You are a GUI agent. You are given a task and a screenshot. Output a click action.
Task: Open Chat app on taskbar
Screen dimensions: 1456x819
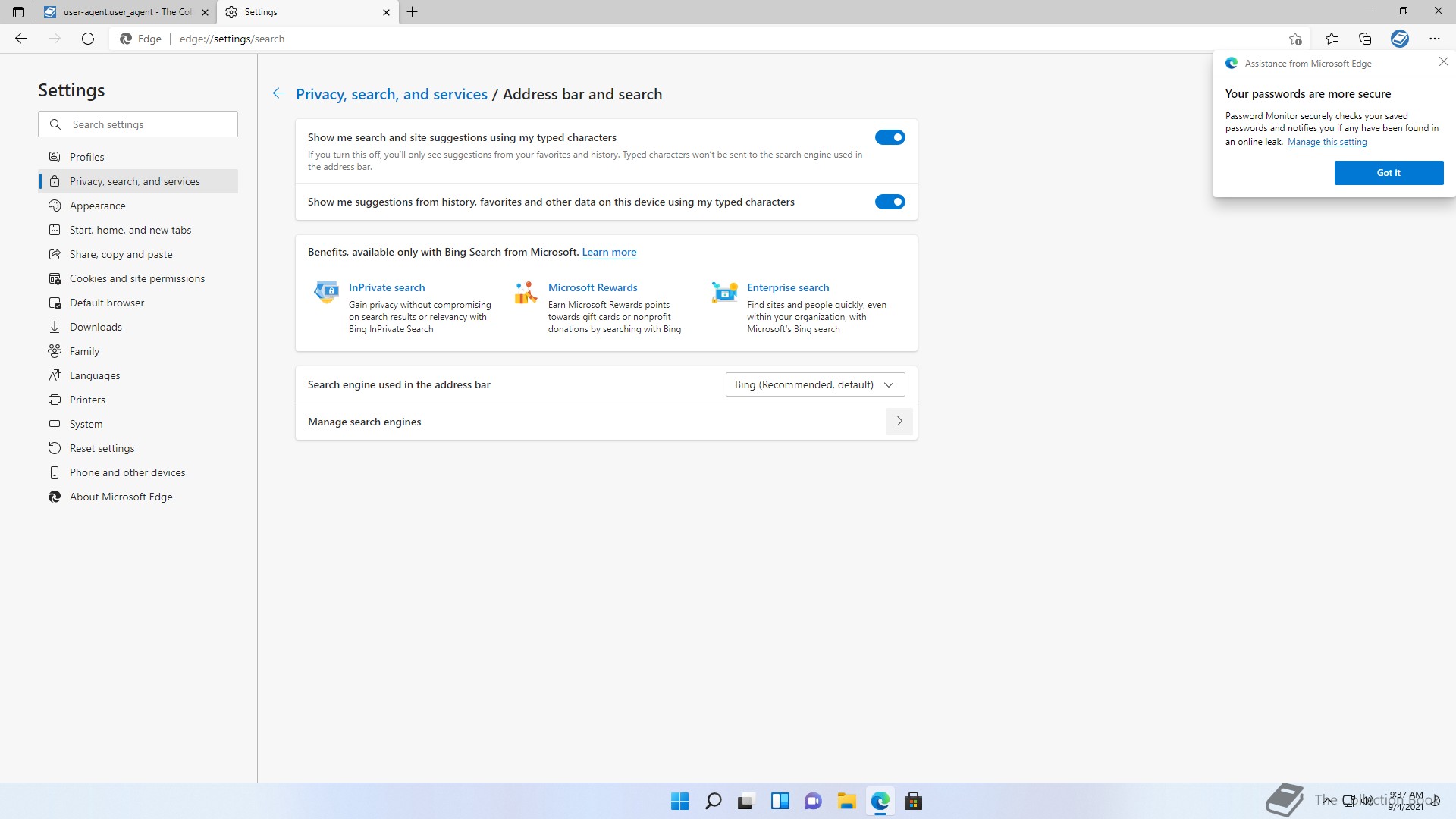point(814,801)
